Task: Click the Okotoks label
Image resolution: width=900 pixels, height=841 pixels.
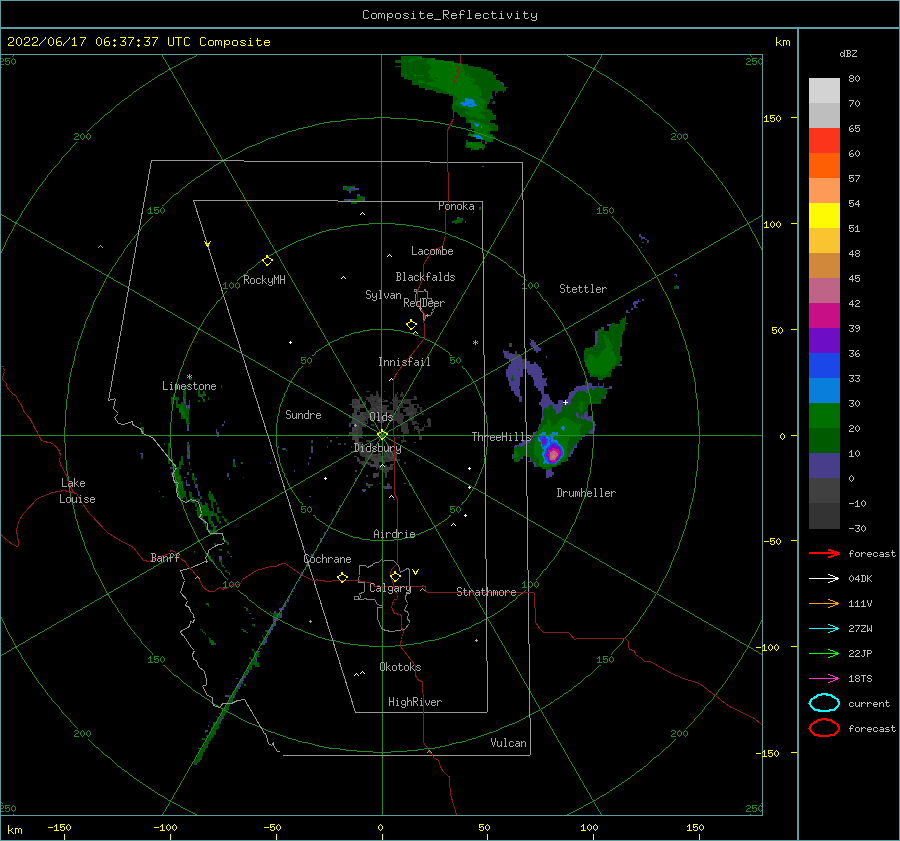Action: tap(400, 667)
